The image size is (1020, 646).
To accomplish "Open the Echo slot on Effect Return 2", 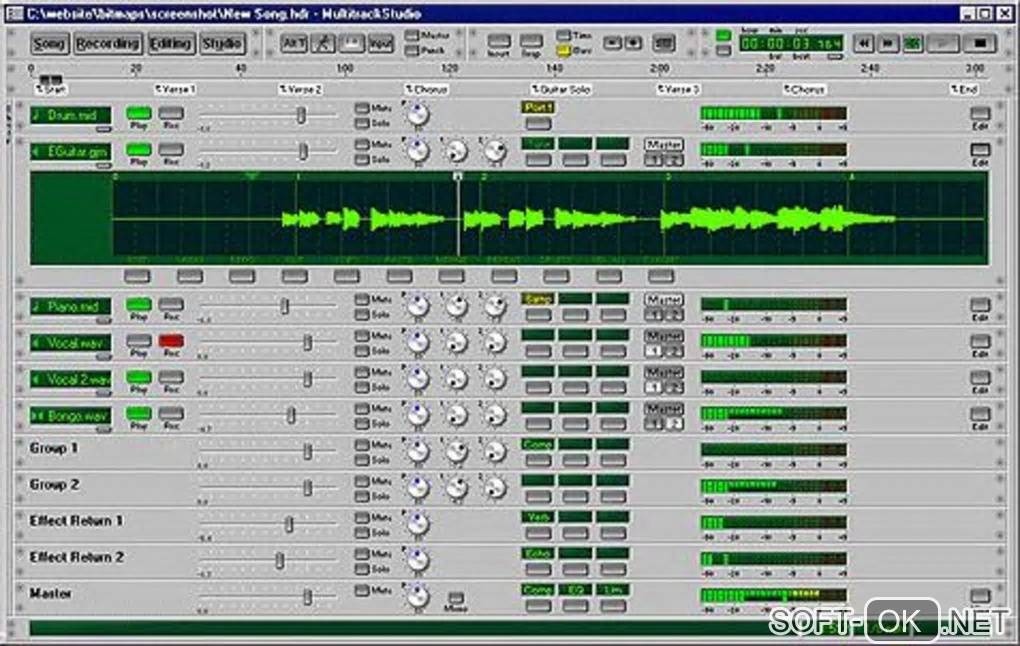I will click(538, 554).
